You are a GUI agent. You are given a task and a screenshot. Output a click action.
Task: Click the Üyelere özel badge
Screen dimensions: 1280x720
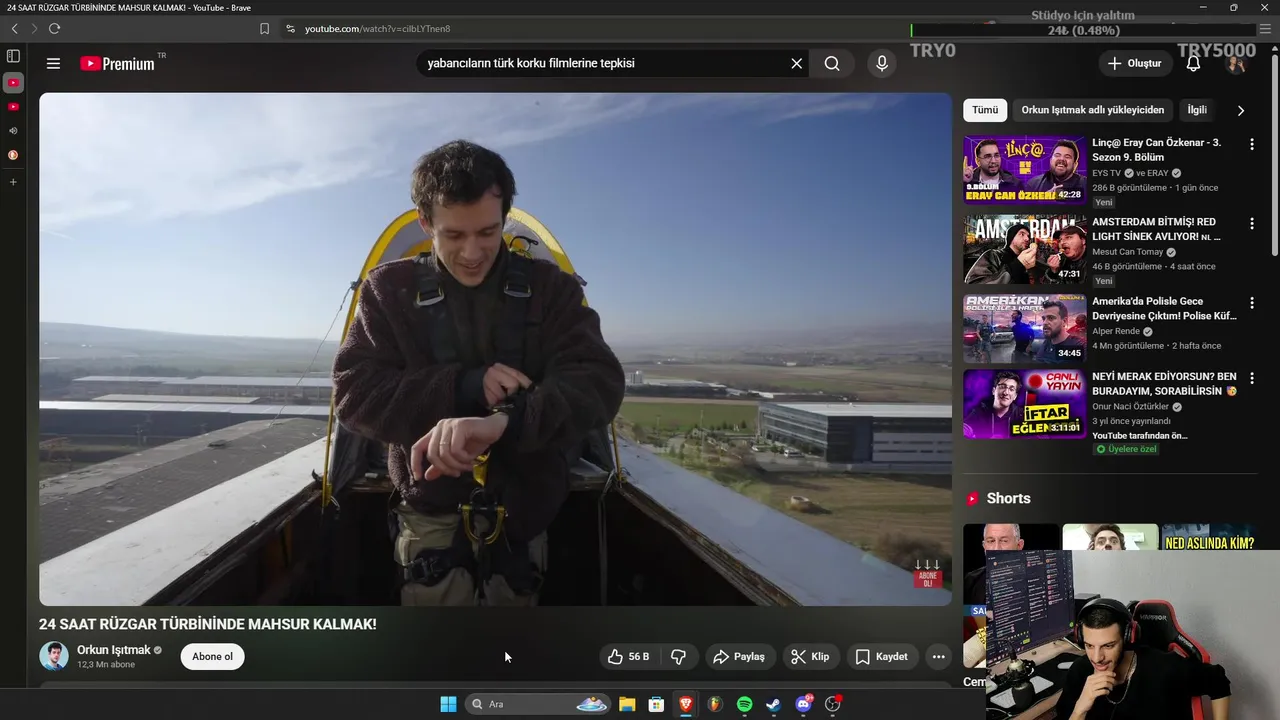1126,450
